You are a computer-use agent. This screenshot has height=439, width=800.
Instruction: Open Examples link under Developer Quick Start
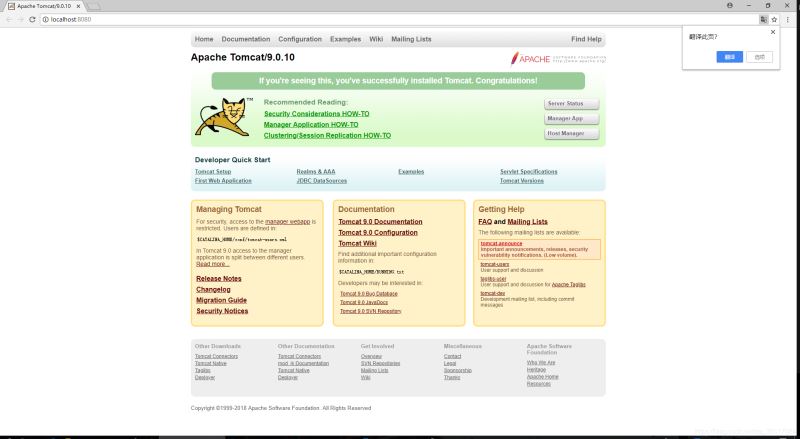(x=411, y=172)
